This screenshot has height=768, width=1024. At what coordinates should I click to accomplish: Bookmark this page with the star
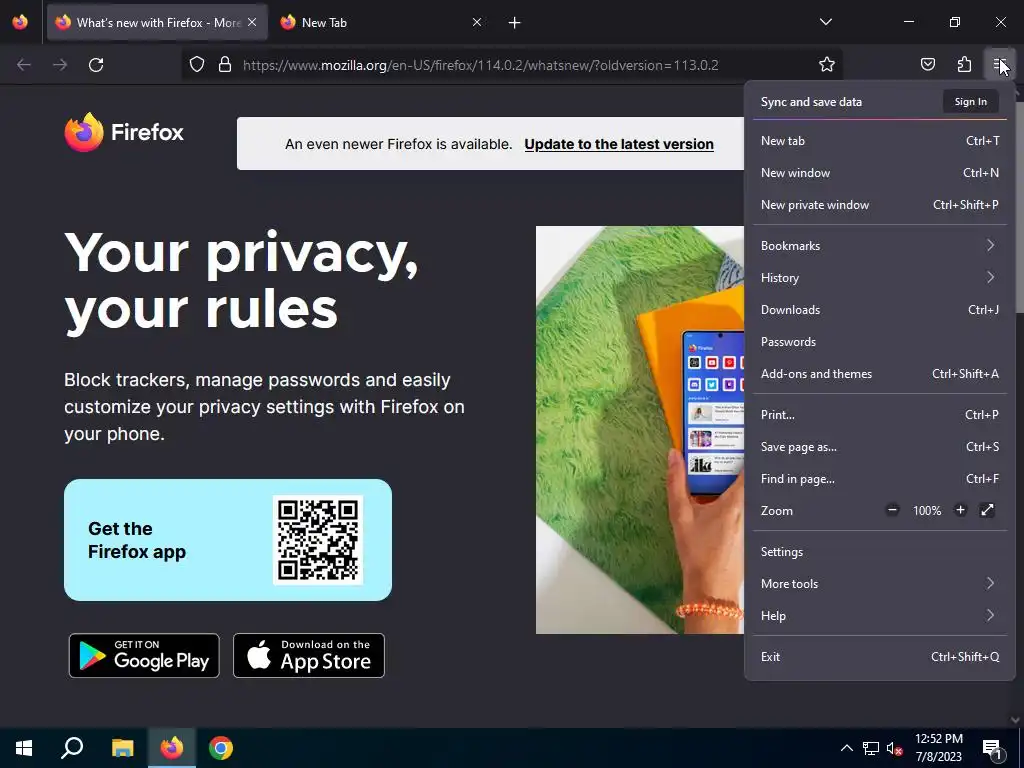(827, 65)
